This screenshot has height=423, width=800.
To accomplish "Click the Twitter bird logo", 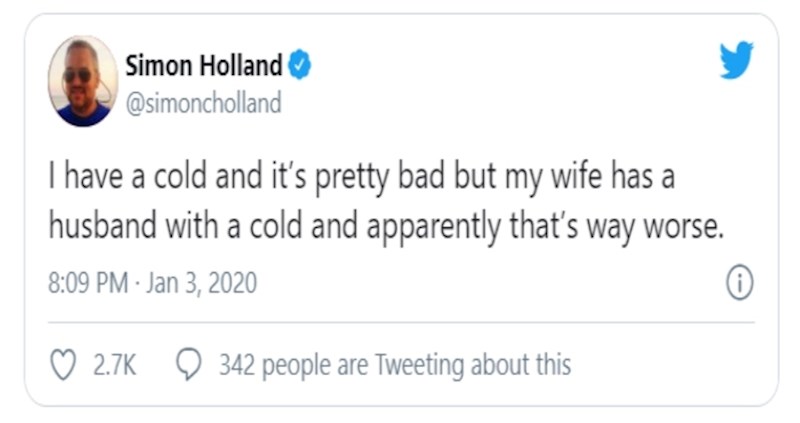I will [736, 60].
